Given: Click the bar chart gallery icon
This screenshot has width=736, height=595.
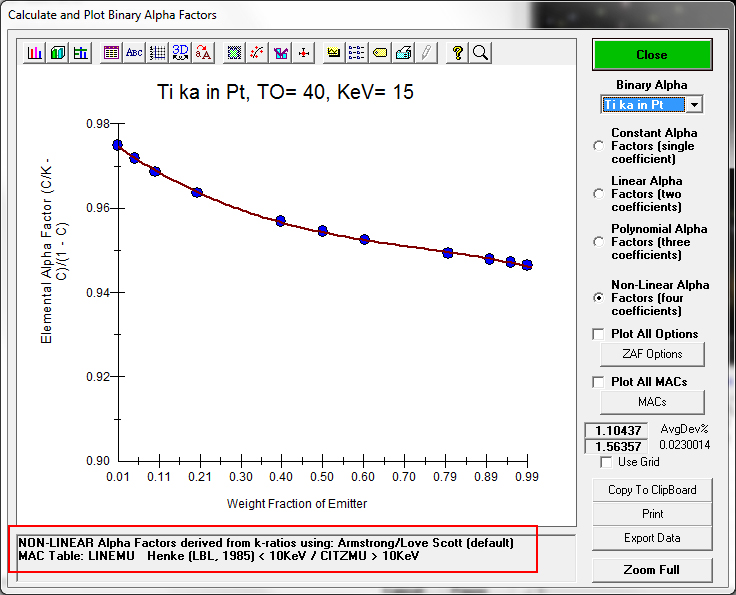Looking at the screenshot, I should coord(35,53).
